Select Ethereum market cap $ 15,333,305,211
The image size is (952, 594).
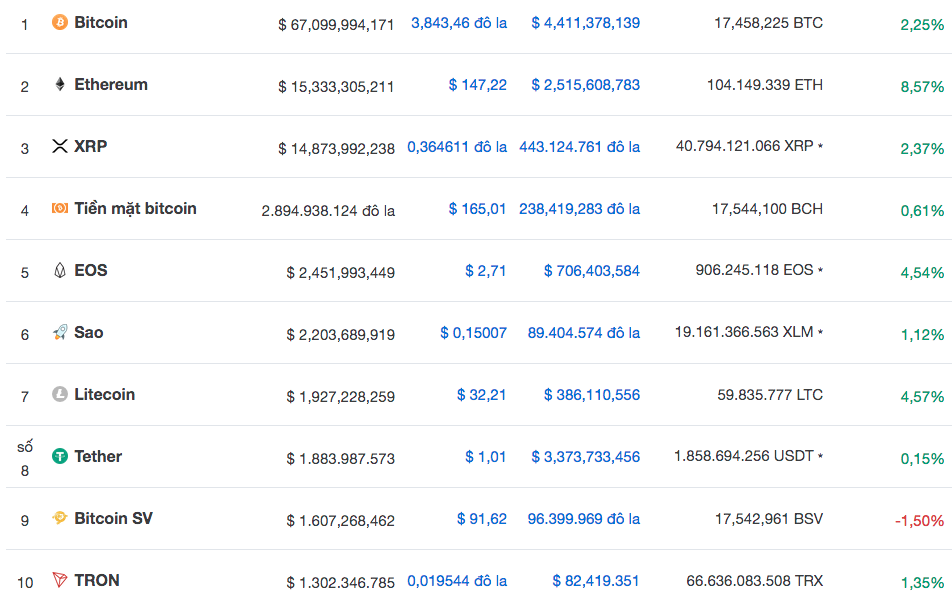pyautogui.click(x=336, y=87)
